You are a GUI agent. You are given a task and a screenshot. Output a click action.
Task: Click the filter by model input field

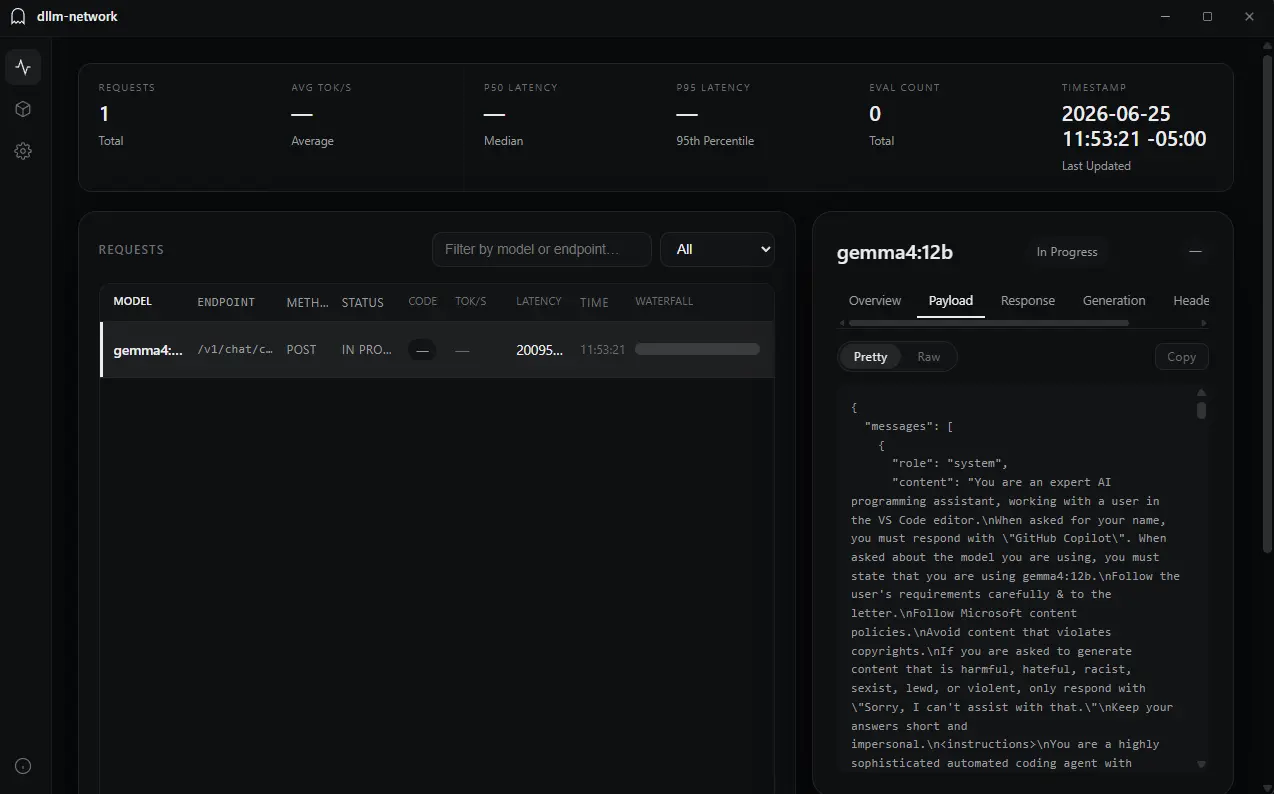click(541, 249)
